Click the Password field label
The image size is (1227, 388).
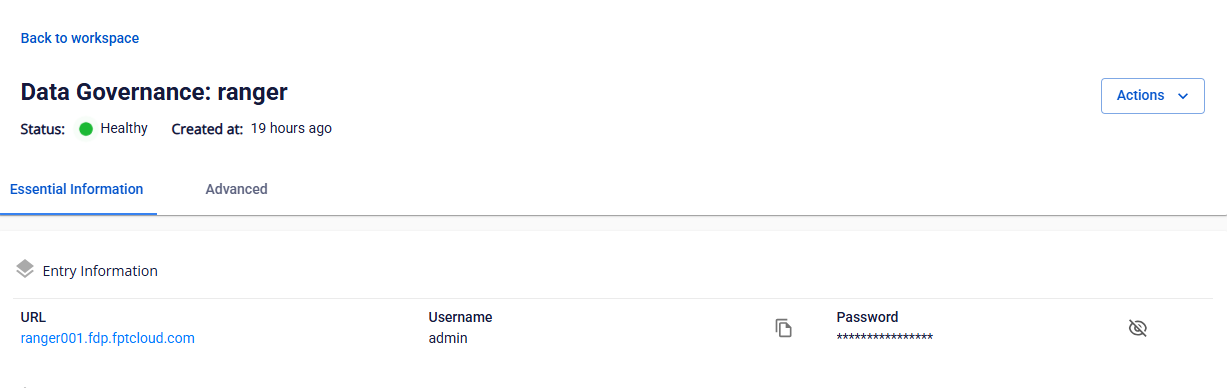(x=867, y=317)
